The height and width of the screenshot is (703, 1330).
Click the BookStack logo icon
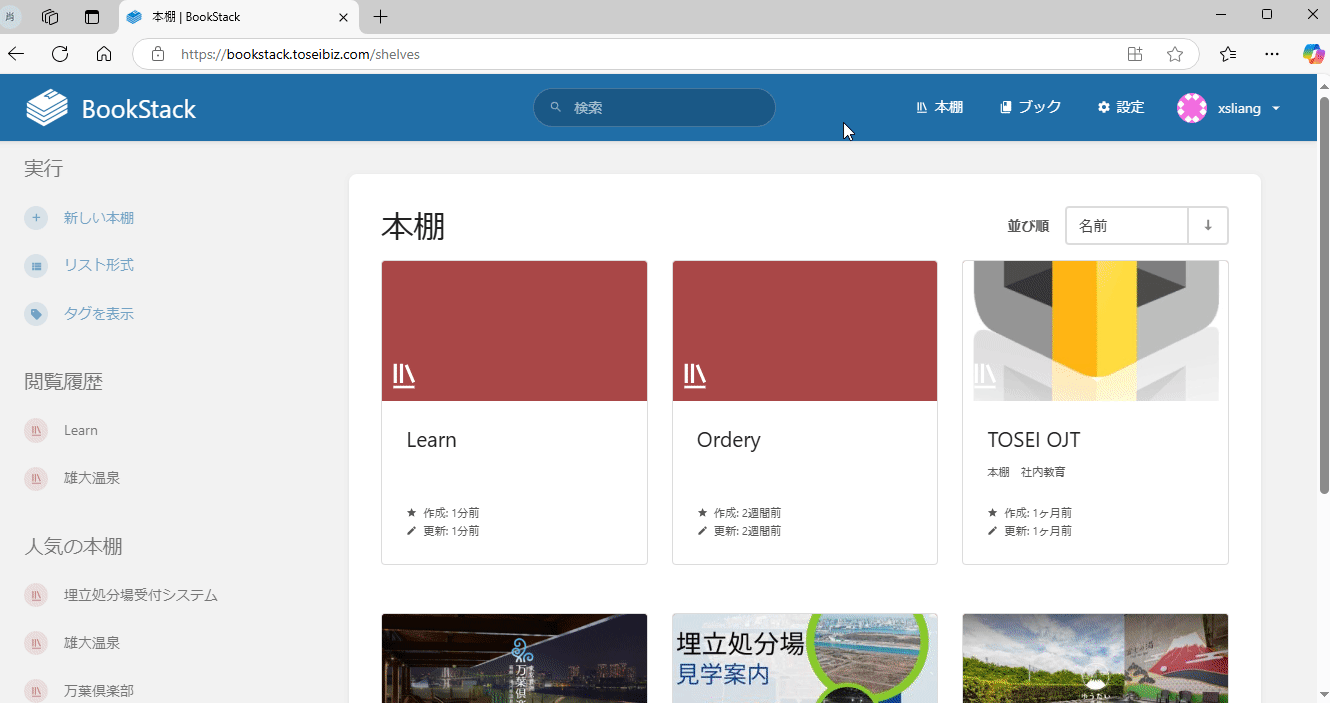point(46,107)
